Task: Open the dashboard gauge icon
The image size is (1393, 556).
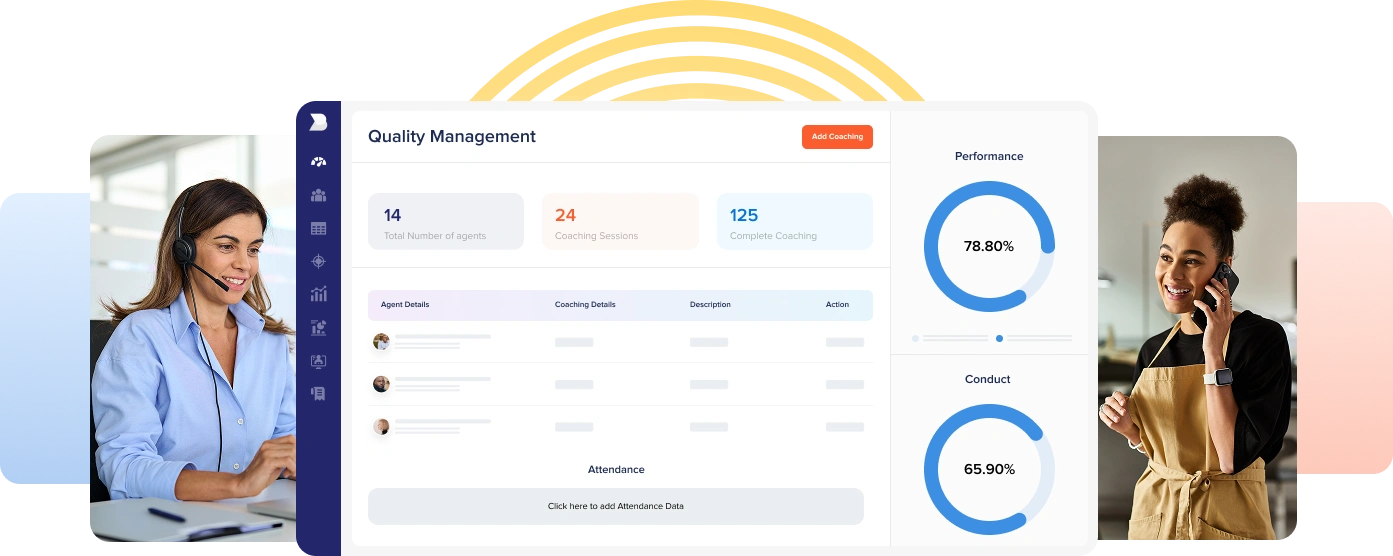Action: tap(318, 162)
